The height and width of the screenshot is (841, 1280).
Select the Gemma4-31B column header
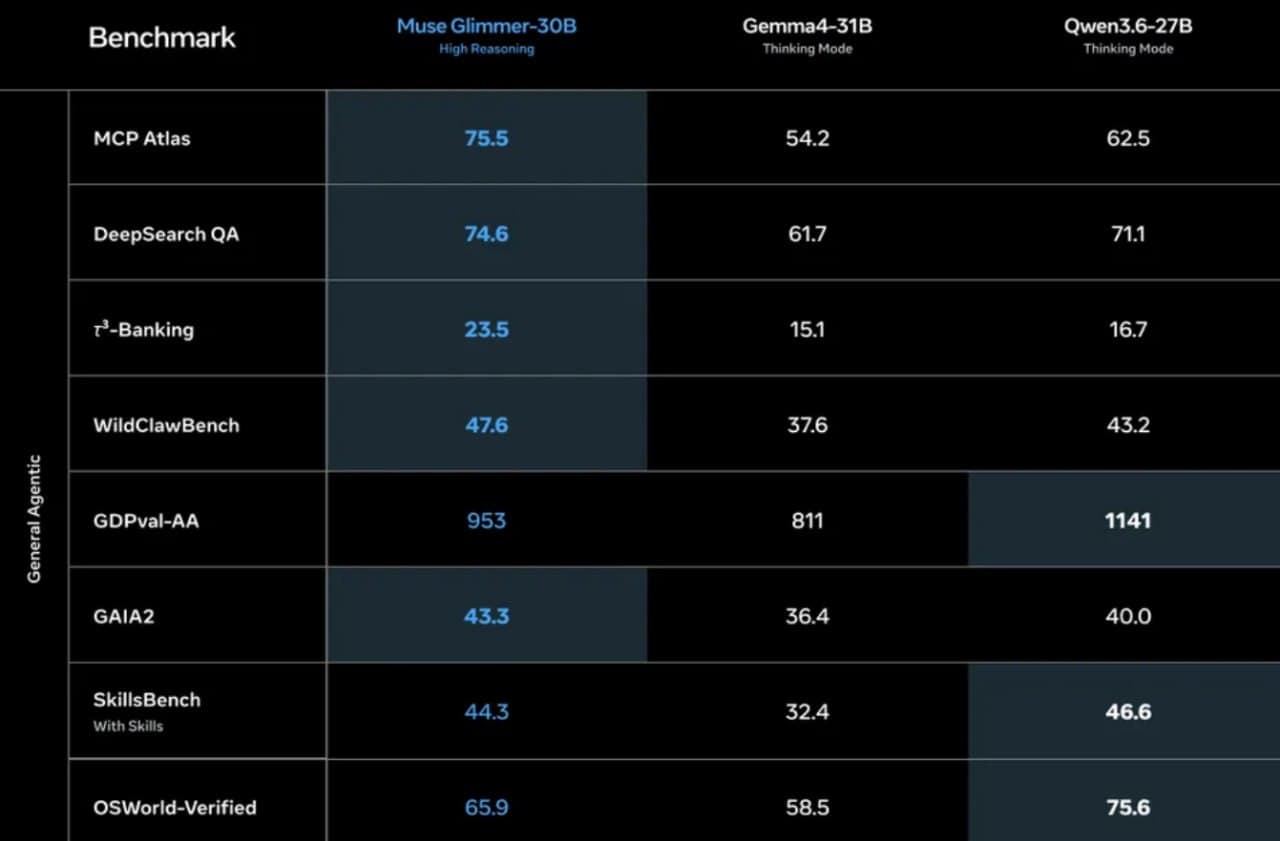click(x=807, y=35)
